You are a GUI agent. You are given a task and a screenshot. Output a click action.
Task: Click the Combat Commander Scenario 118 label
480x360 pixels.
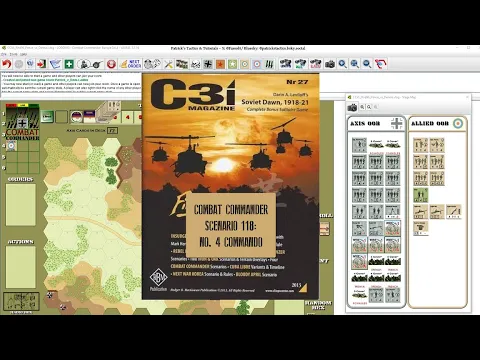click(x=231, y=225)
